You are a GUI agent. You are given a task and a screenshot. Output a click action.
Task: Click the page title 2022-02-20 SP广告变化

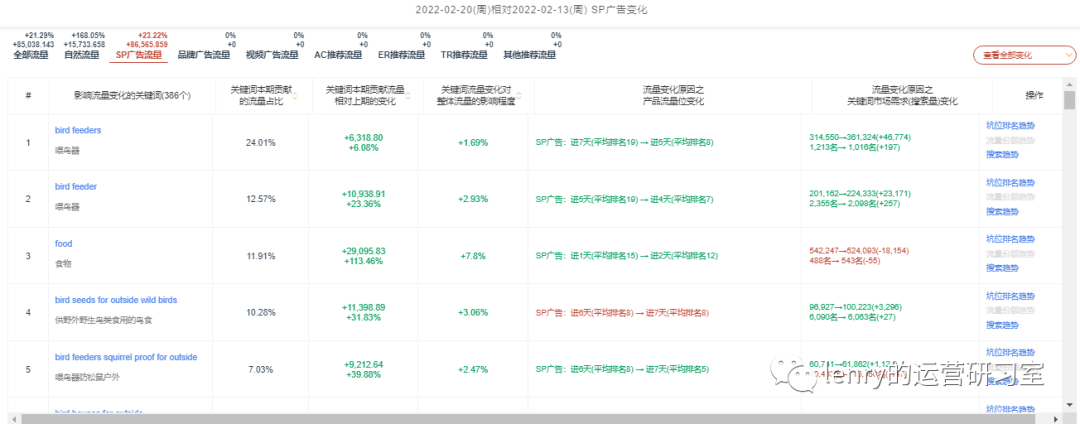[532, 10]
